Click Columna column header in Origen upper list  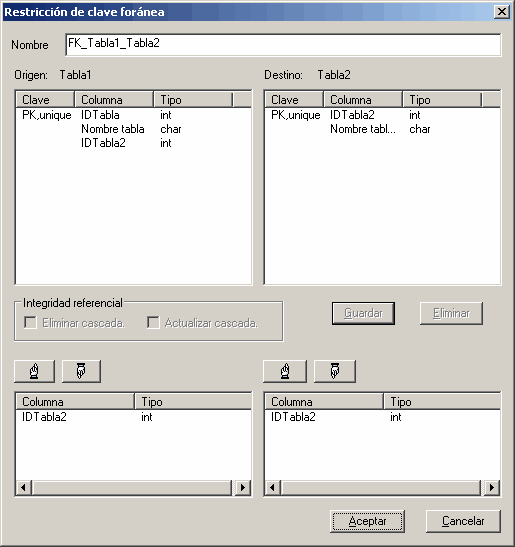click(114, 100)
